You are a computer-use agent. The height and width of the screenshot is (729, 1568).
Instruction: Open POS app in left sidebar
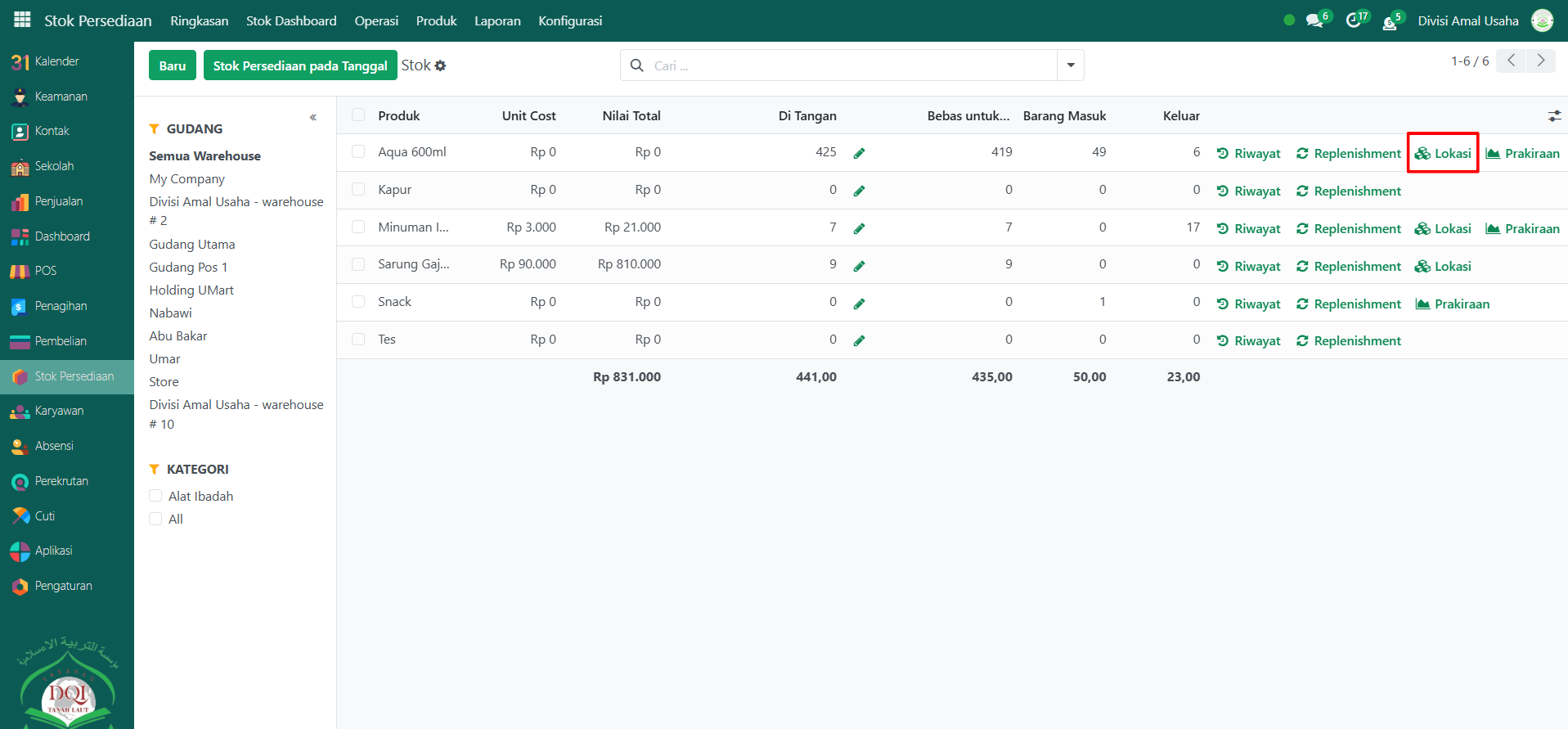pos(45,271)
